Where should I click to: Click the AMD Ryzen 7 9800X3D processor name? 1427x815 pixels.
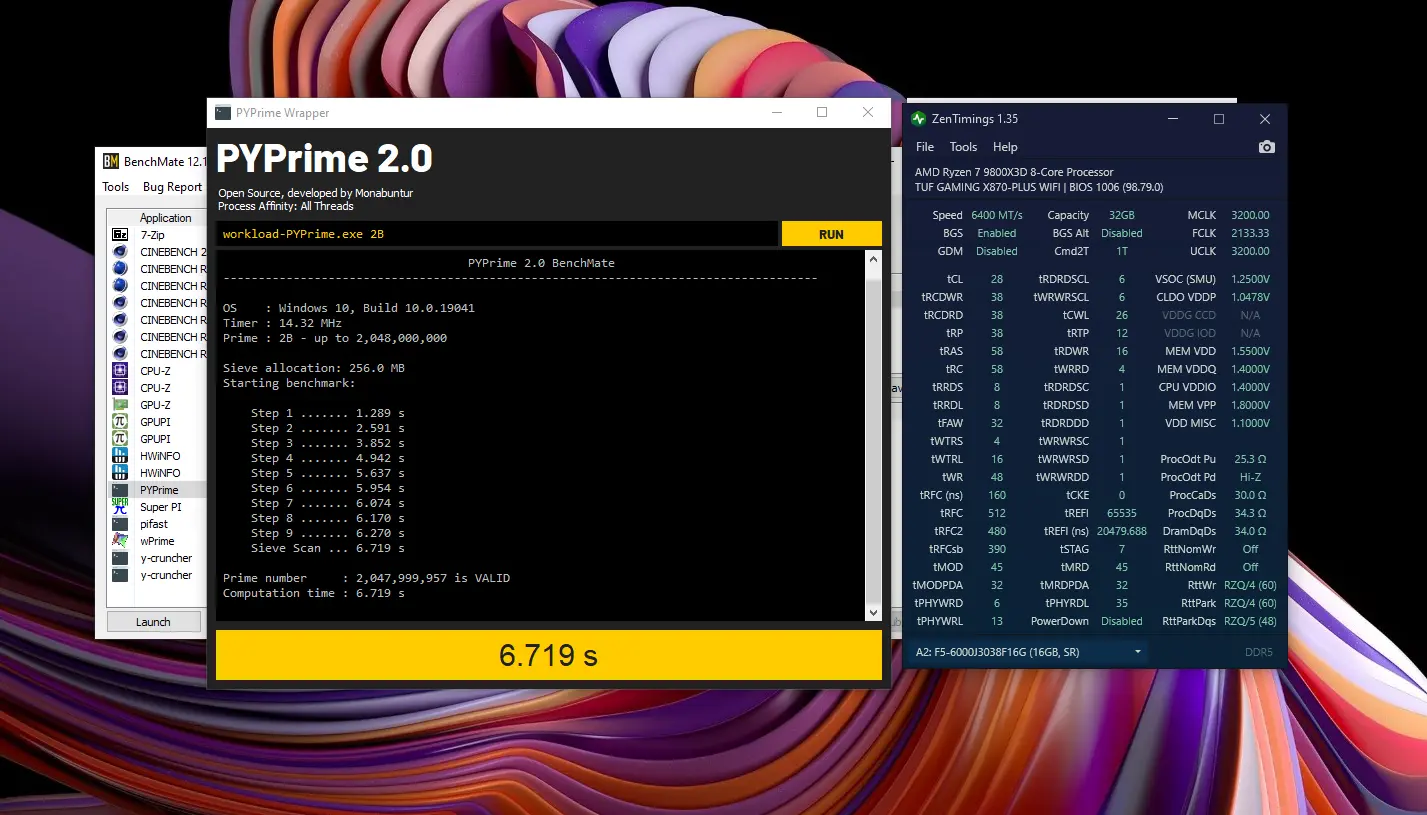click(1012, 172)
